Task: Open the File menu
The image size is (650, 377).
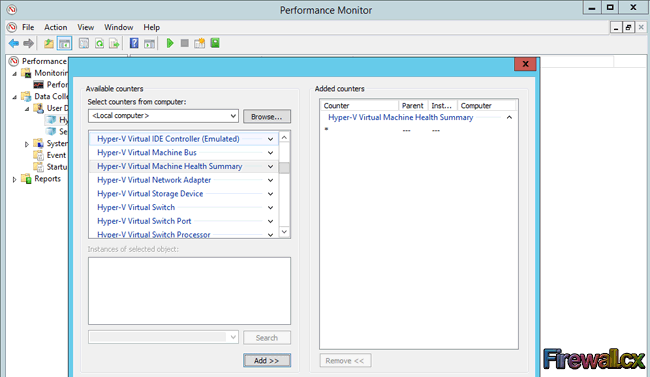Action: [x=28, y=27]
